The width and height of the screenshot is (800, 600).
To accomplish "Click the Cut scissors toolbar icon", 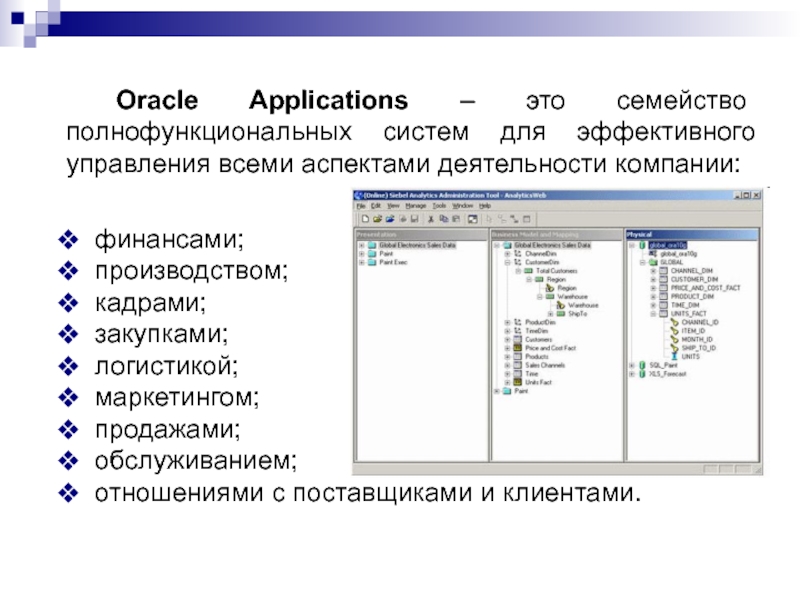I will [x=431, y=219].
